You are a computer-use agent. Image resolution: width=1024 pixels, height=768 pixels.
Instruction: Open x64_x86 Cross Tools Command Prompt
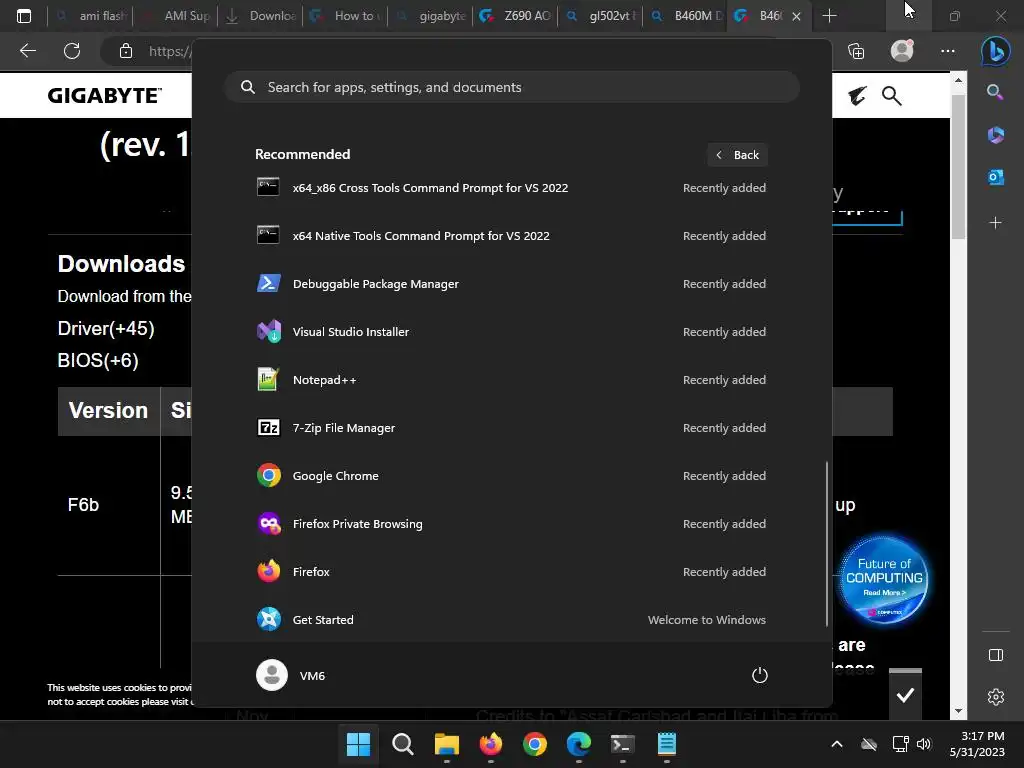click(511, 188)
